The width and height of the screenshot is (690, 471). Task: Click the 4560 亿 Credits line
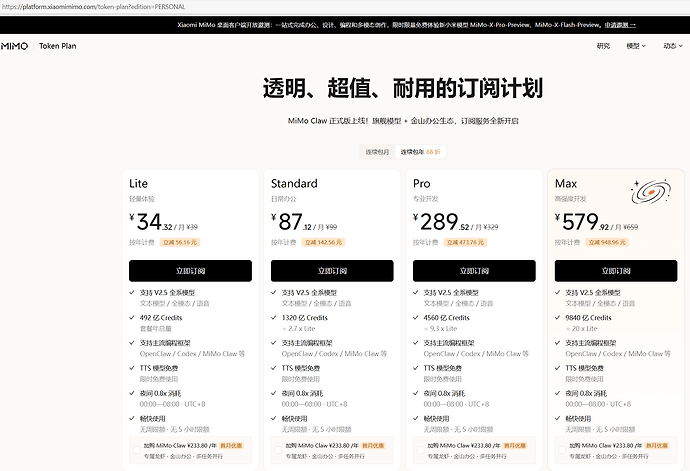447,318
